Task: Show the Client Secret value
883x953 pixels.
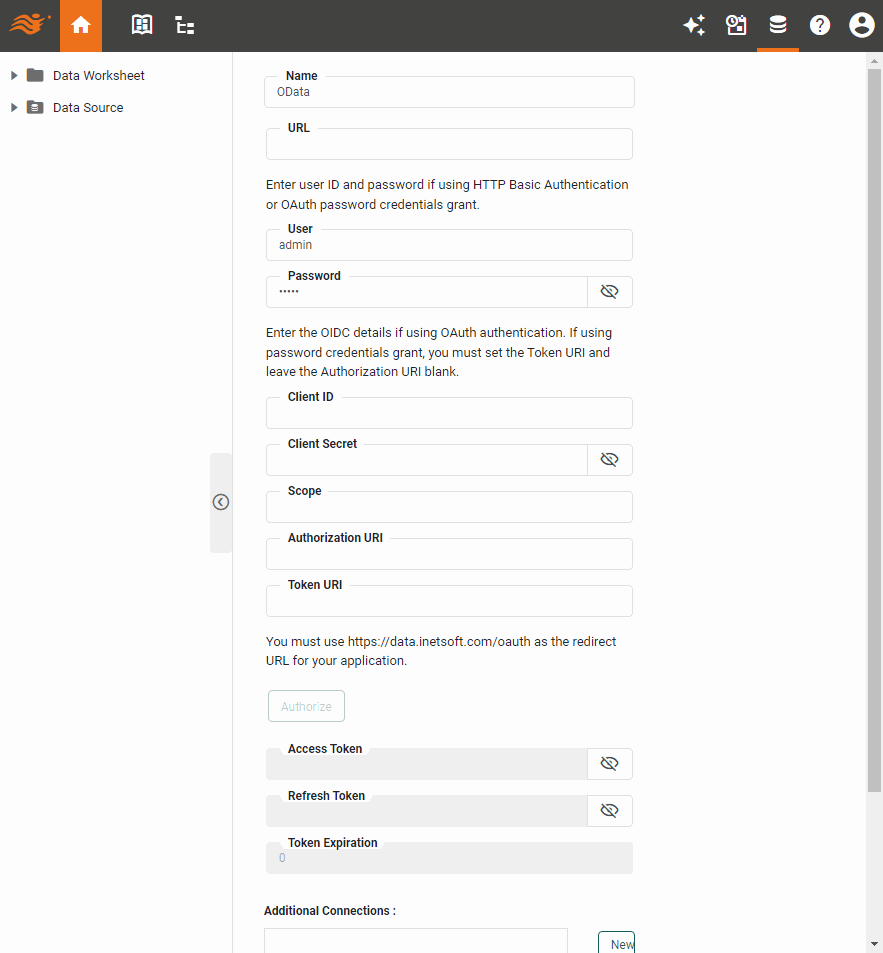Action: (x=609, y=459)
